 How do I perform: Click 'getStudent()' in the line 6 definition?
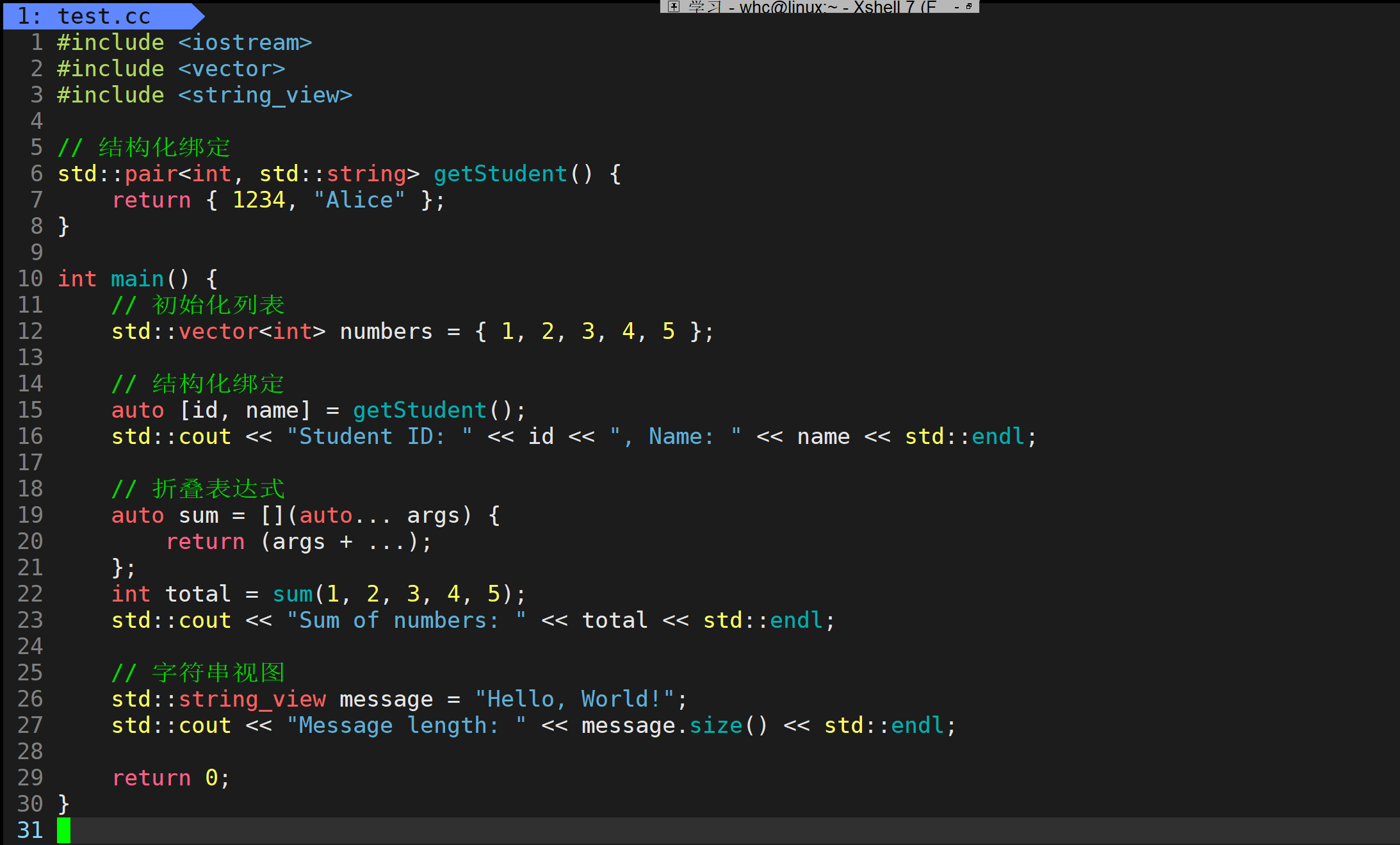click(x=514, y=174)
